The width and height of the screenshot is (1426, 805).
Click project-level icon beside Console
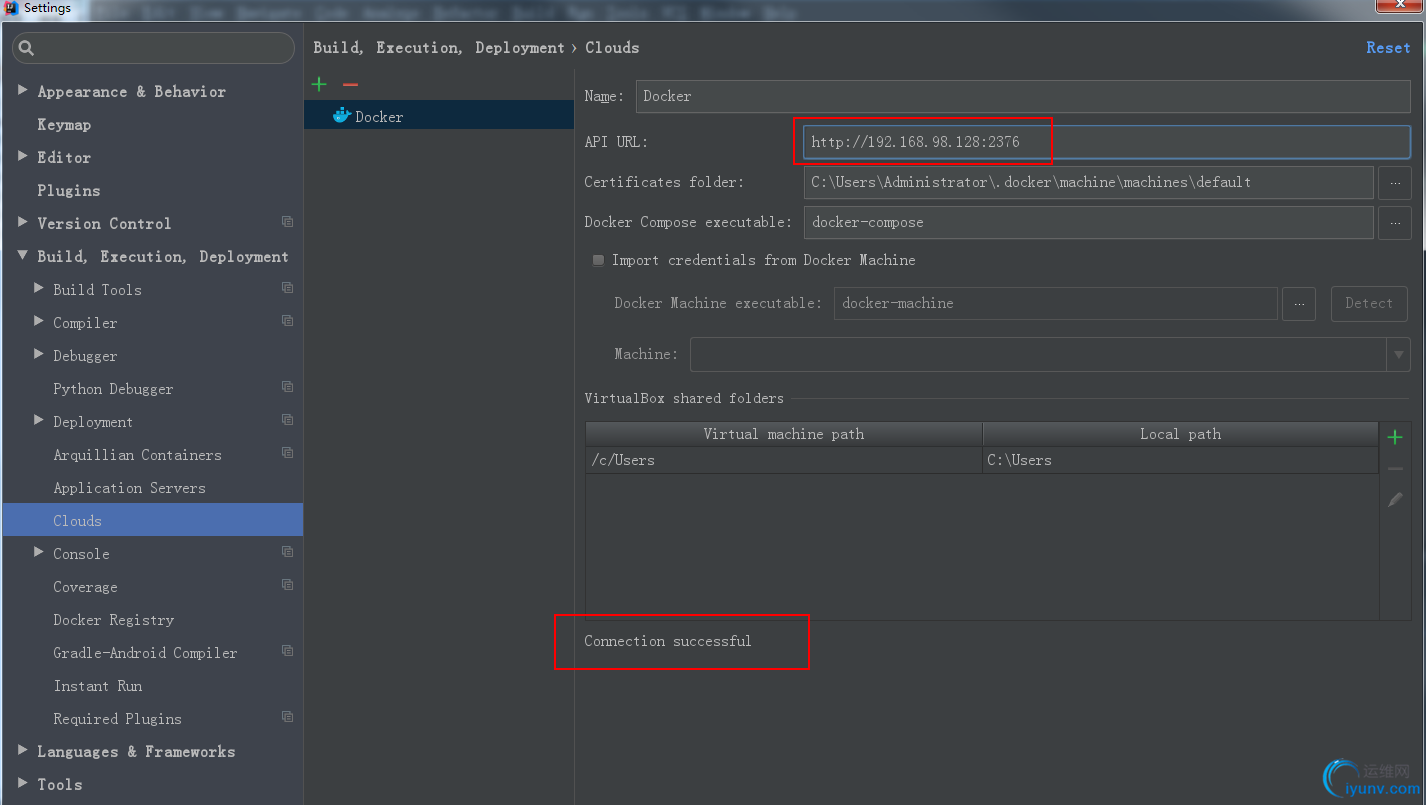(x=287, y=552)
